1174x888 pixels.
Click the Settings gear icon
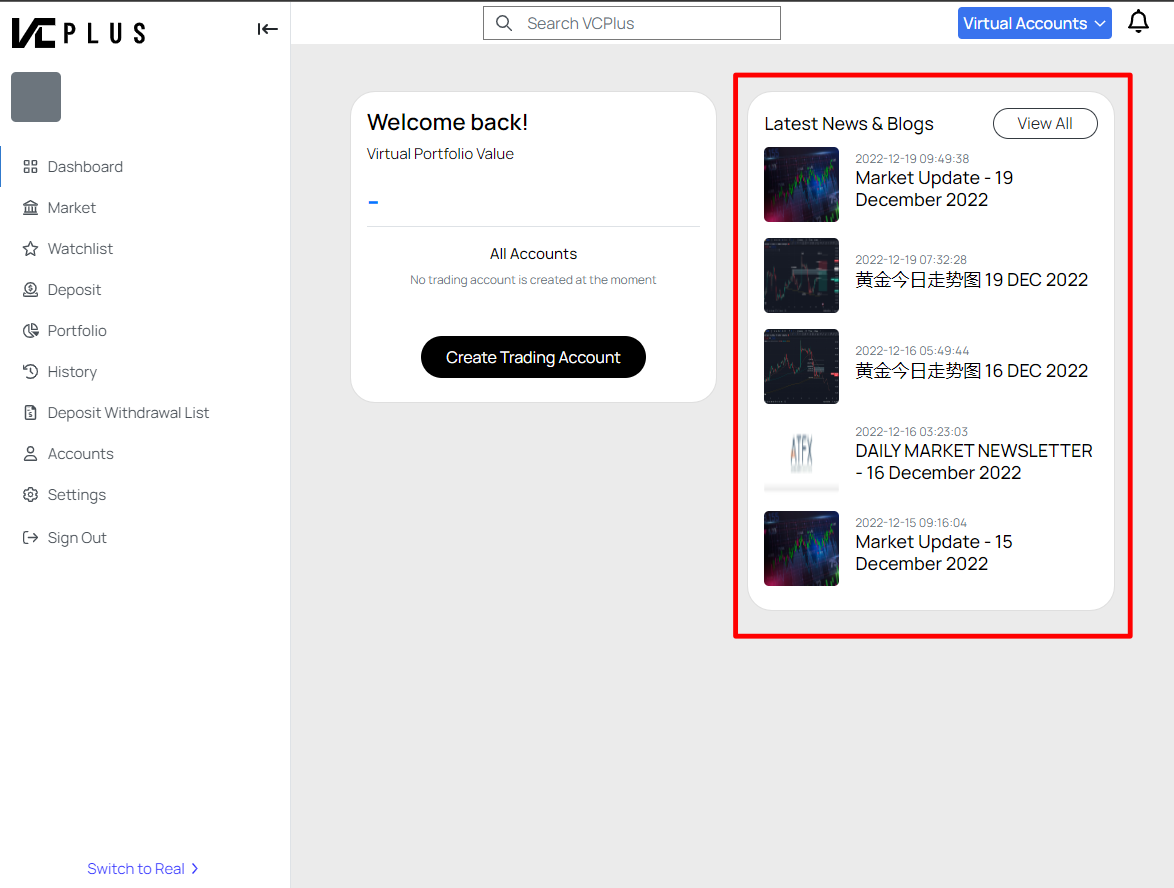point(30,495)
